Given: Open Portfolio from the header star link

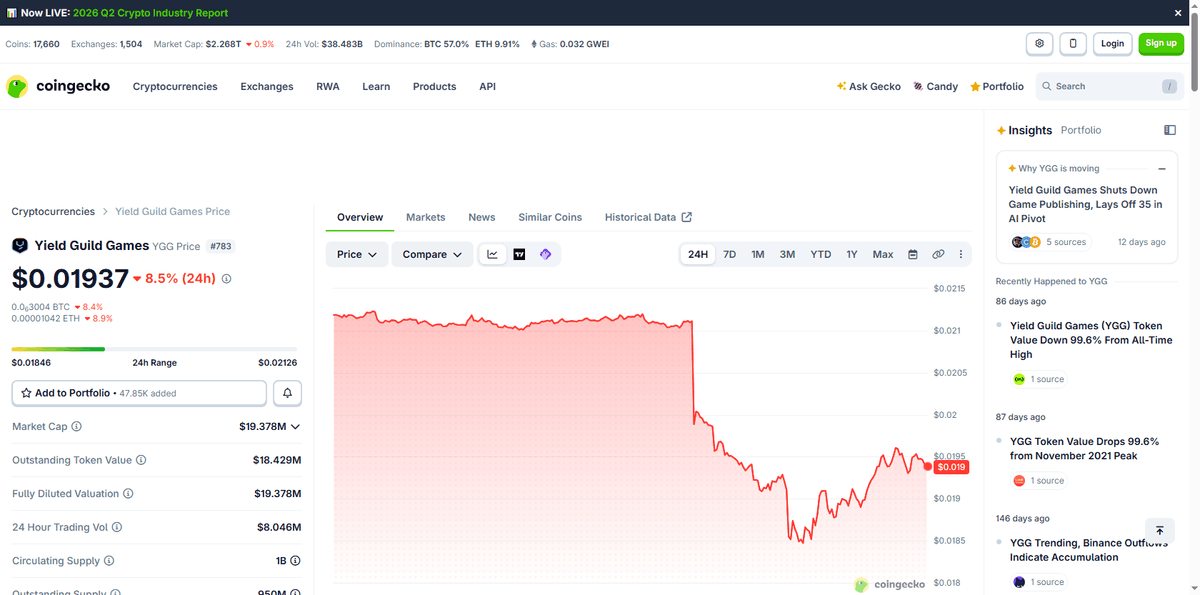Looking at the screenshot, I should coord(997,87).
